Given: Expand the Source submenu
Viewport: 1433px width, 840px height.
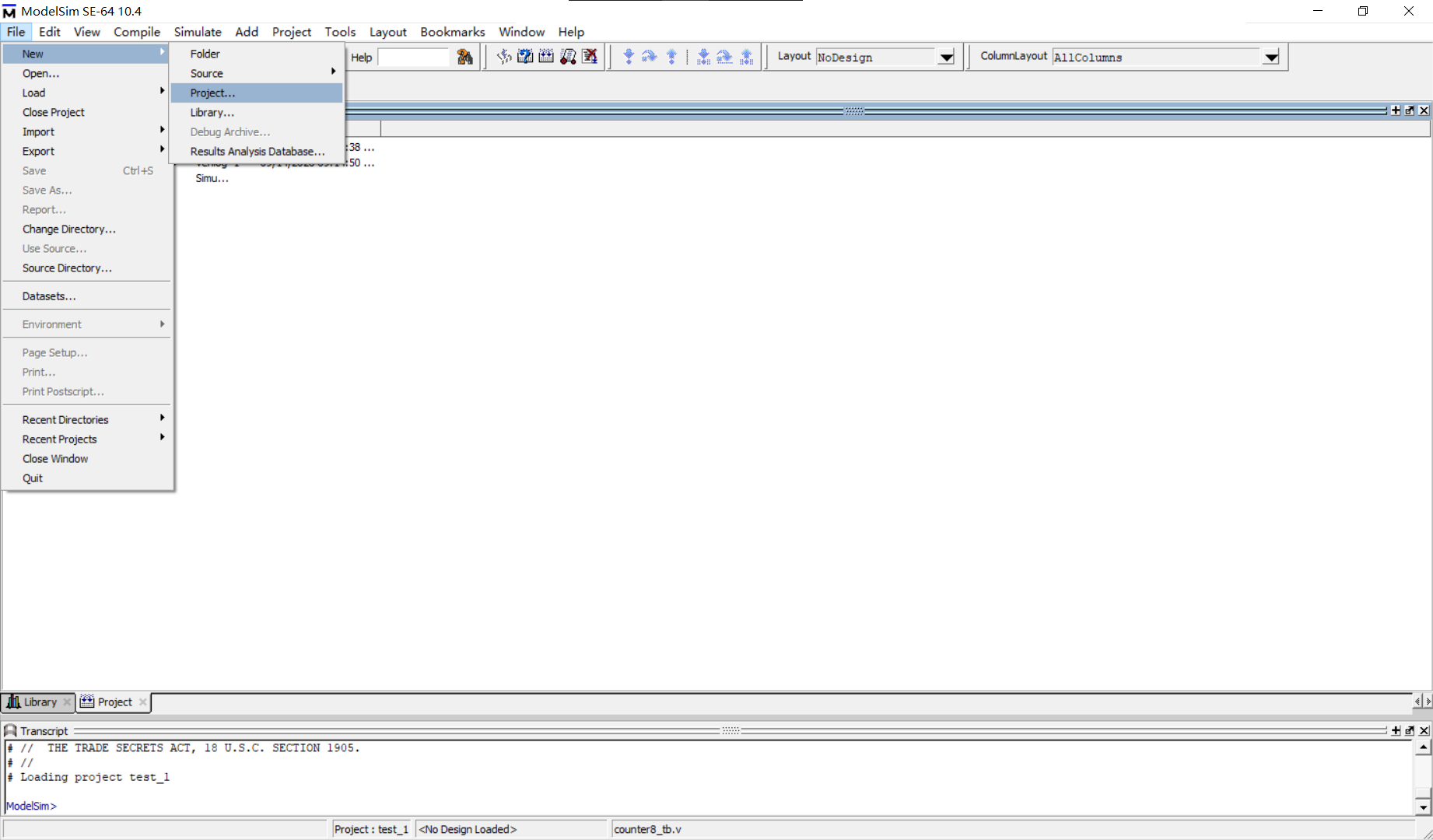Looking at the screenshot, I should pos(257,73).
